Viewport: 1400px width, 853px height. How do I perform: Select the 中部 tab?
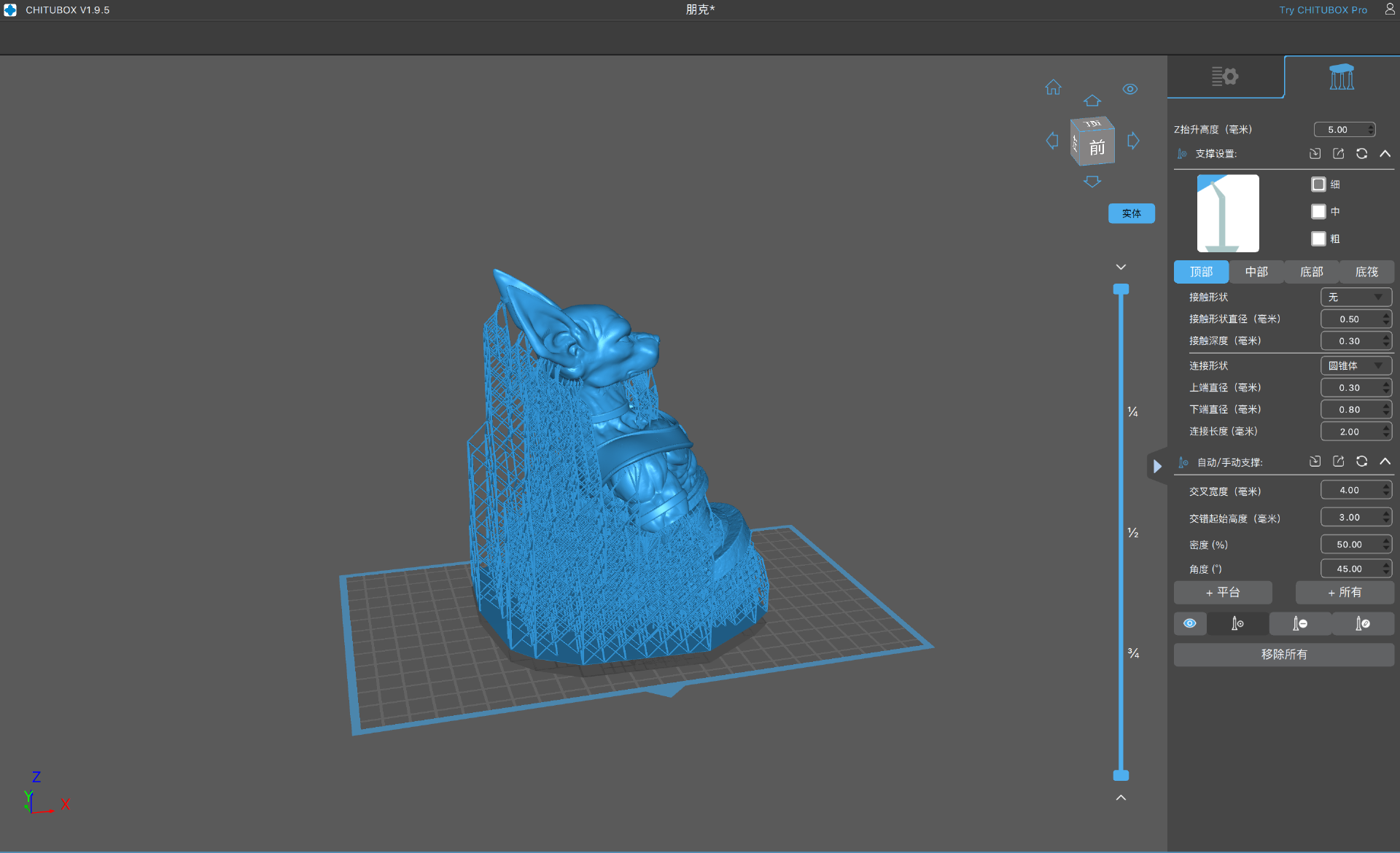click(1256, 272)
